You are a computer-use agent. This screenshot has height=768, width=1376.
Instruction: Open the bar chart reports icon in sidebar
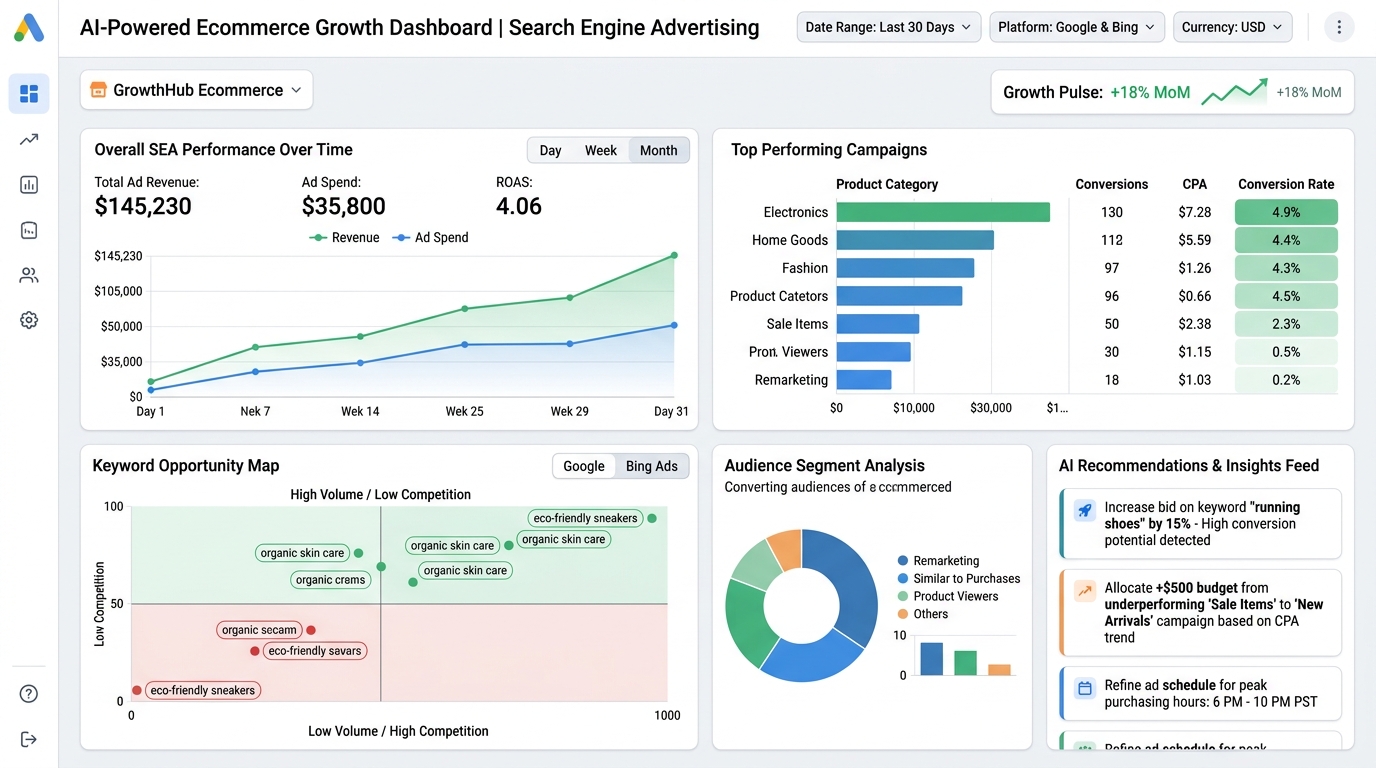pos(29,185)
